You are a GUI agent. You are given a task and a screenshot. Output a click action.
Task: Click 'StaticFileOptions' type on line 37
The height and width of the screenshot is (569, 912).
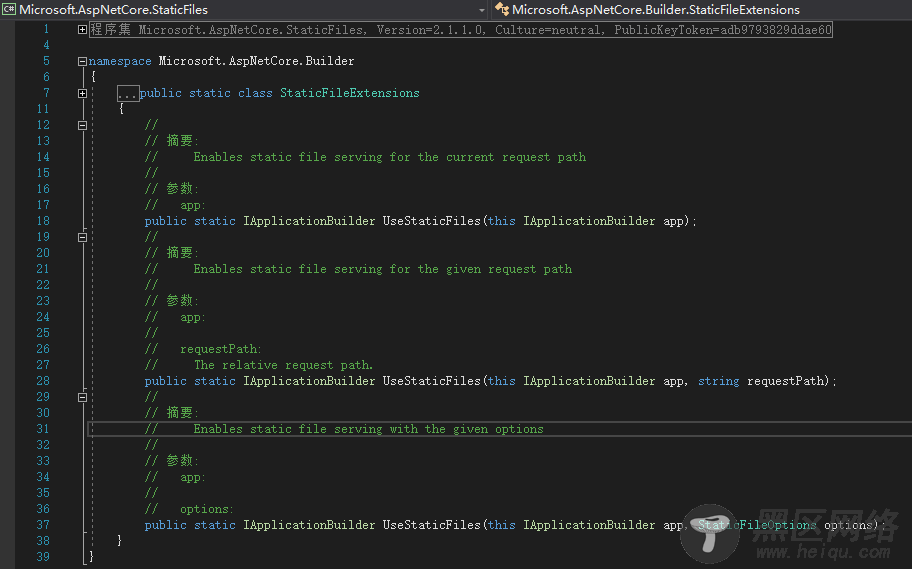point(757,525)
